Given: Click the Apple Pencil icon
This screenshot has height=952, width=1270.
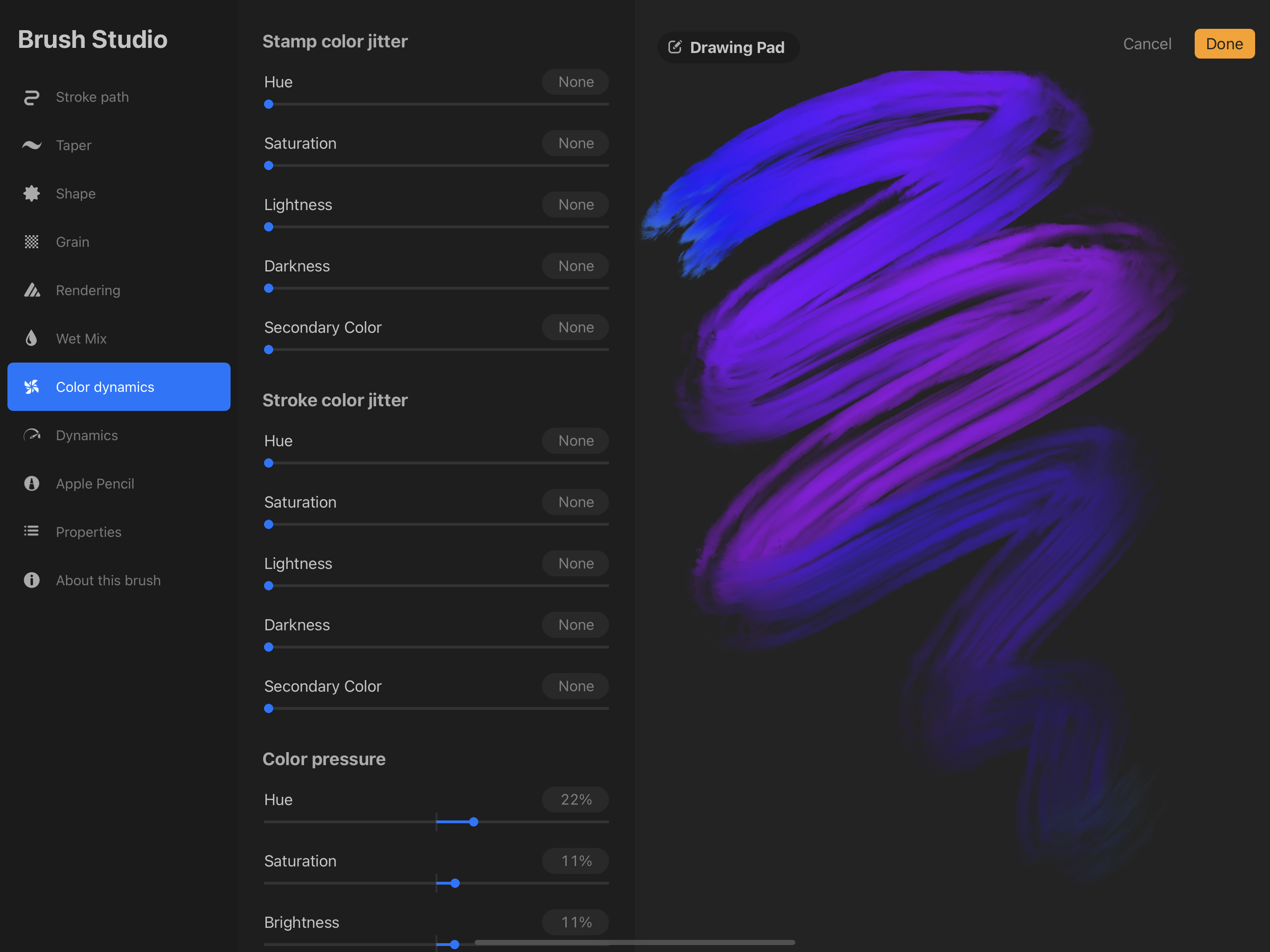Looking at the screenshot, I should [x=32, y=483].
